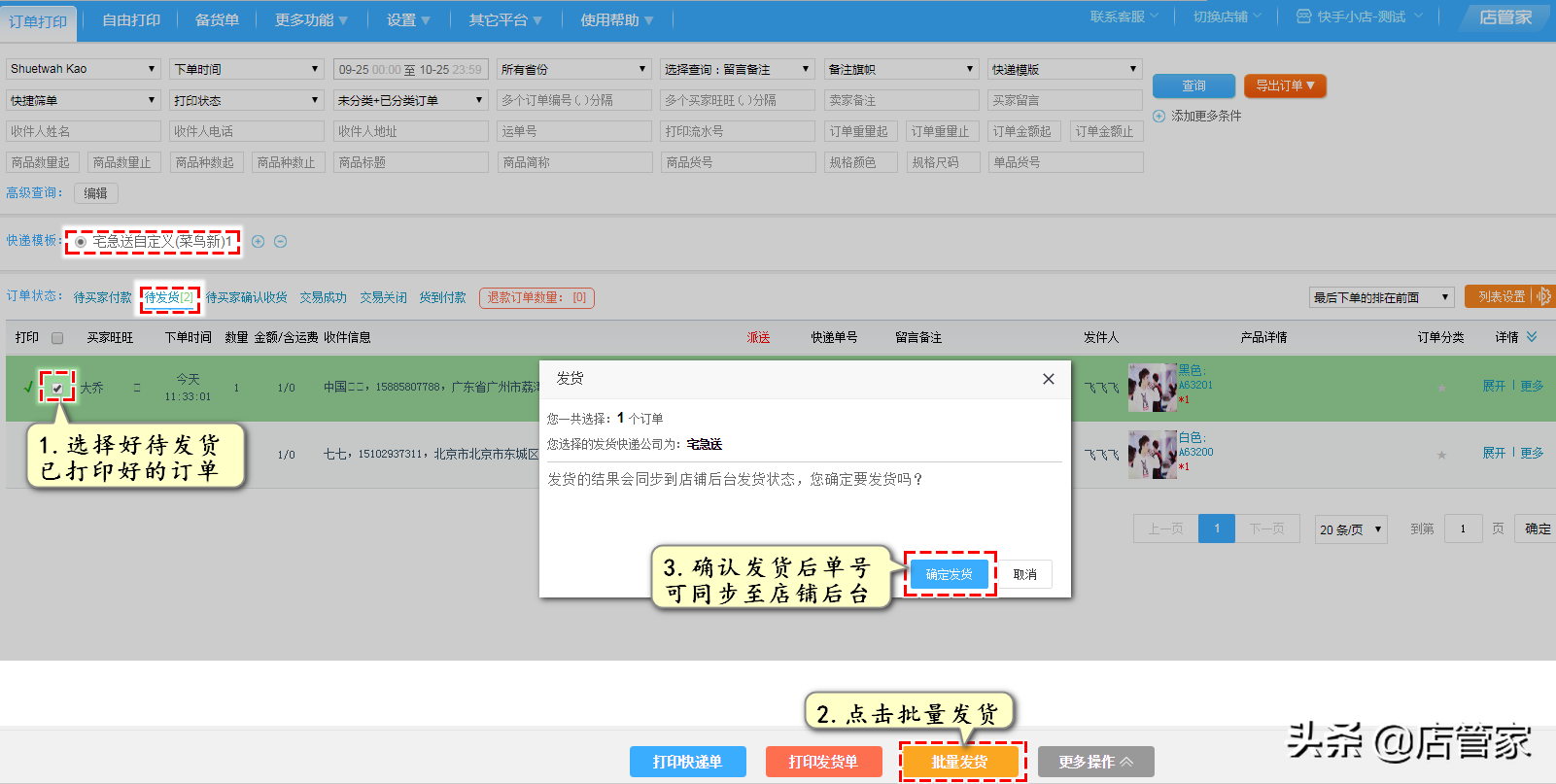Click the minus icon next to 快递模板
1556x784 pixels.
280,242
